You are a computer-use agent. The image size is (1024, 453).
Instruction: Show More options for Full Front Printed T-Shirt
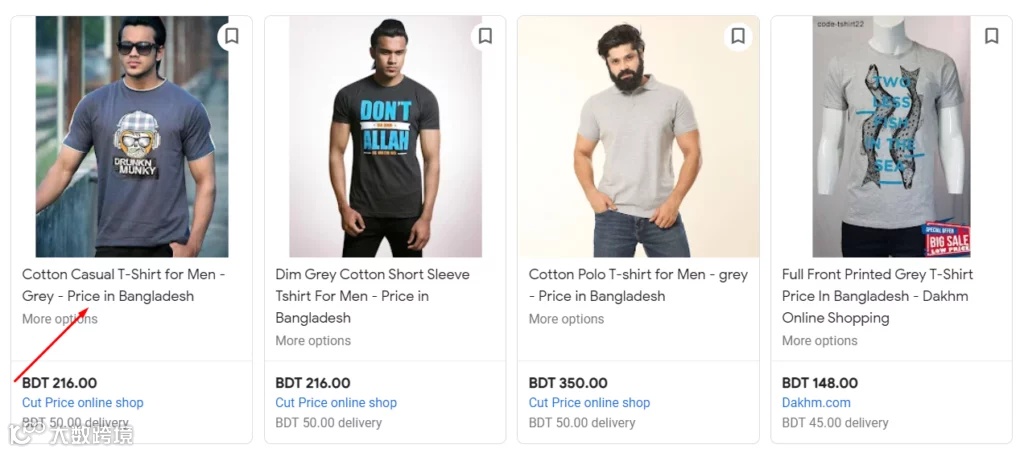[819, 341]
